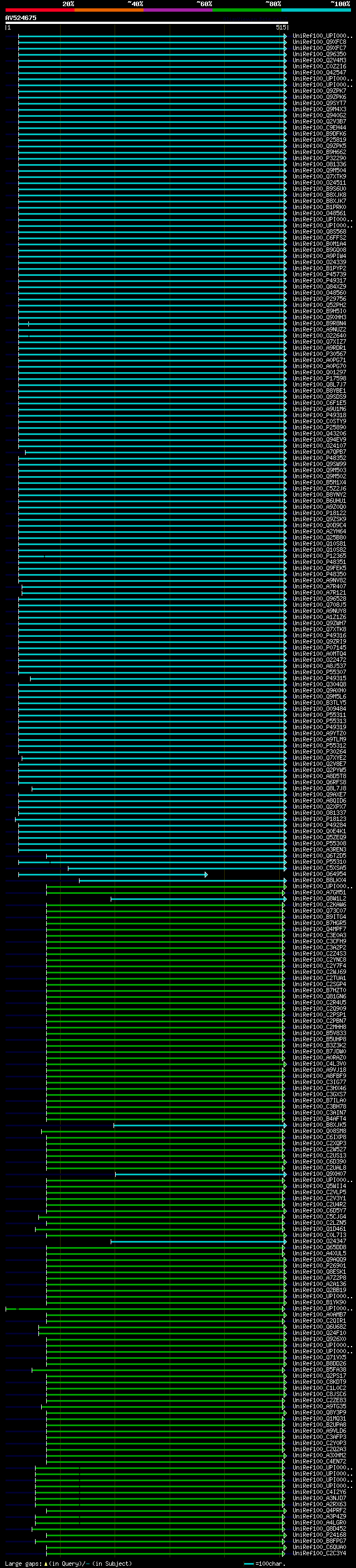356x1568 pixels.
Task: Click the orange ~40% identity legend segment
Action: pyautogui.click(x=109, y=10)
